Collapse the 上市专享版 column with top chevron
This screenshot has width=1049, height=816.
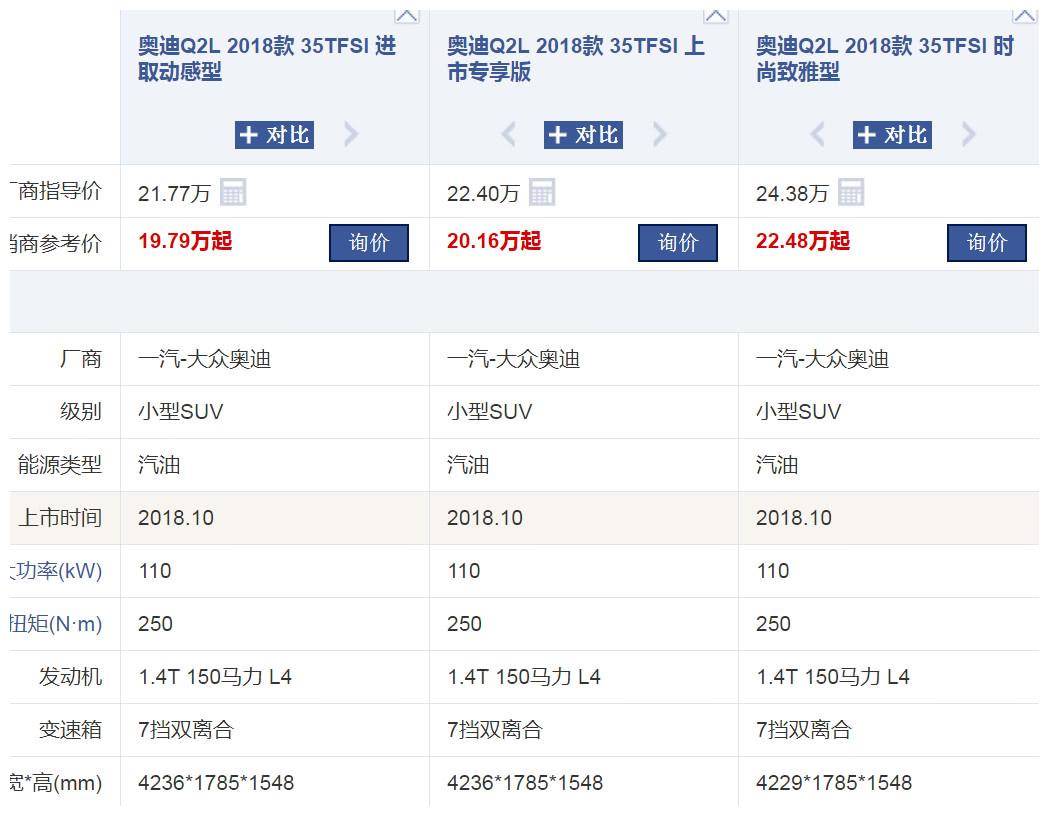coord(716,16)
